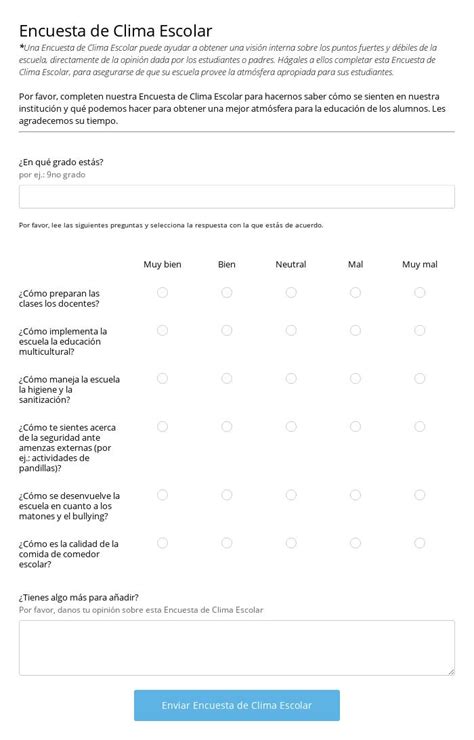Select 'Neutral' for multicultural education question
Screen dimensions: 474x740
(x=291, y=330)
